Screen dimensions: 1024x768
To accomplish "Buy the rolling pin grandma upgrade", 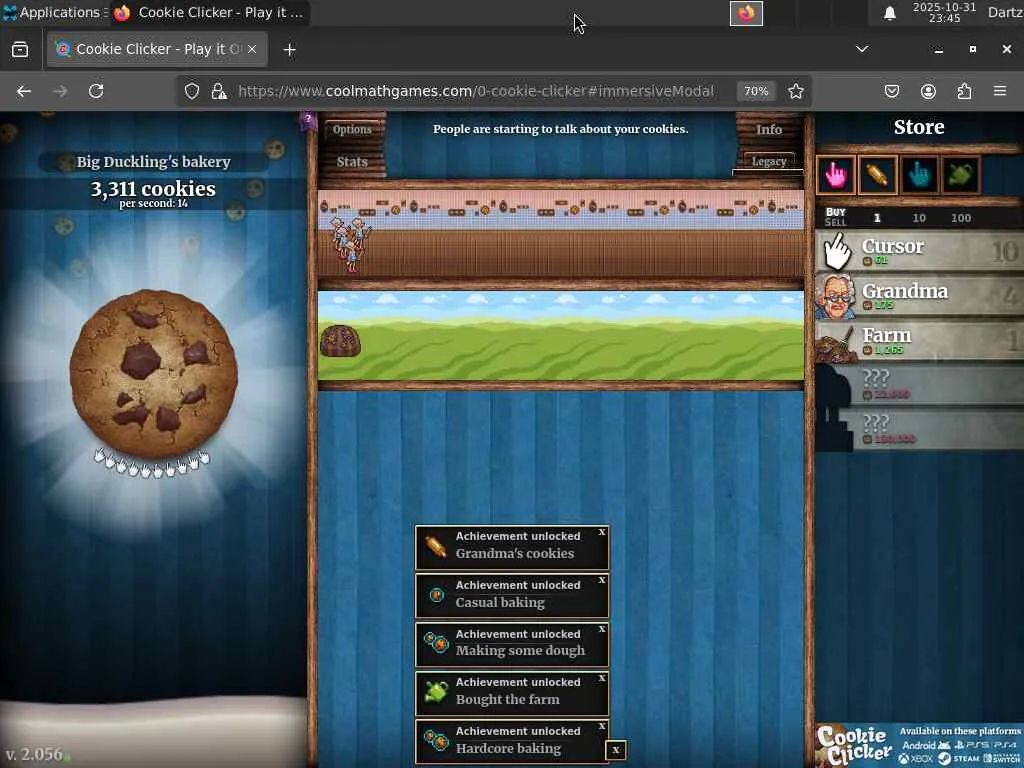I will pyautogui.click(x=877, y=175).
